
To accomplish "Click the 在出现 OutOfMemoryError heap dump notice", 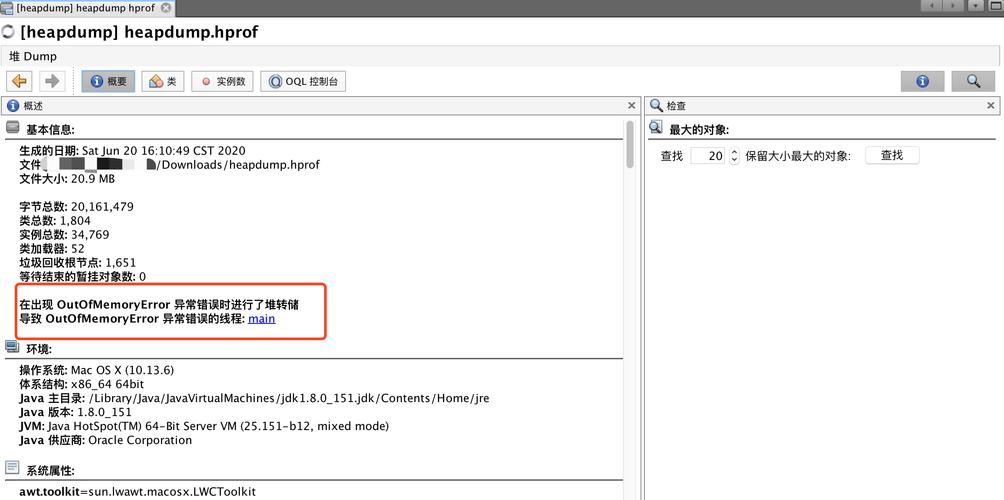I will click(159, 304).
